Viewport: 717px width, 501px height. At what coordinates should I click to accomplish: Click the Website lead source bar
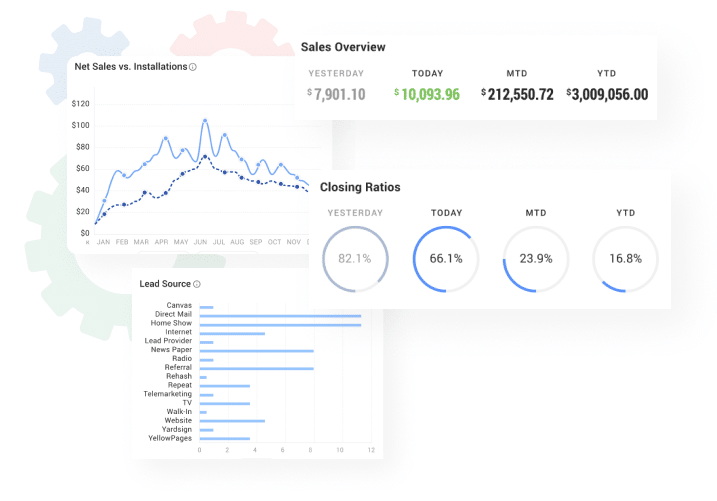point(232,421)
